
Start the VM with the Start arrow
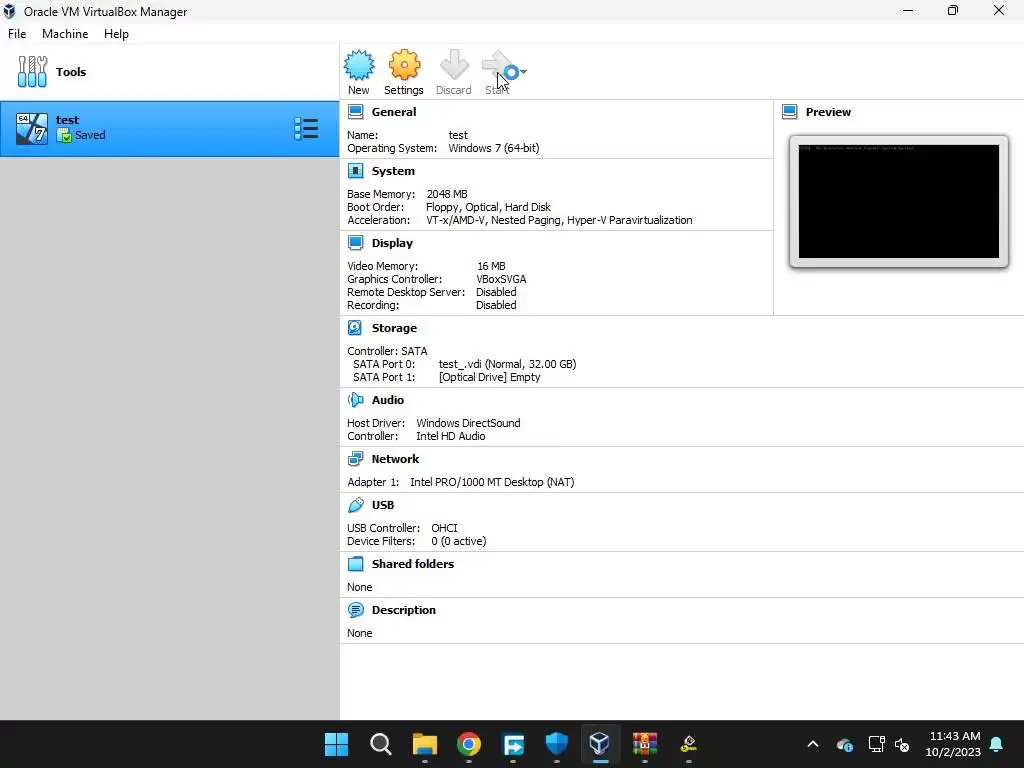[x=498, y=65]
